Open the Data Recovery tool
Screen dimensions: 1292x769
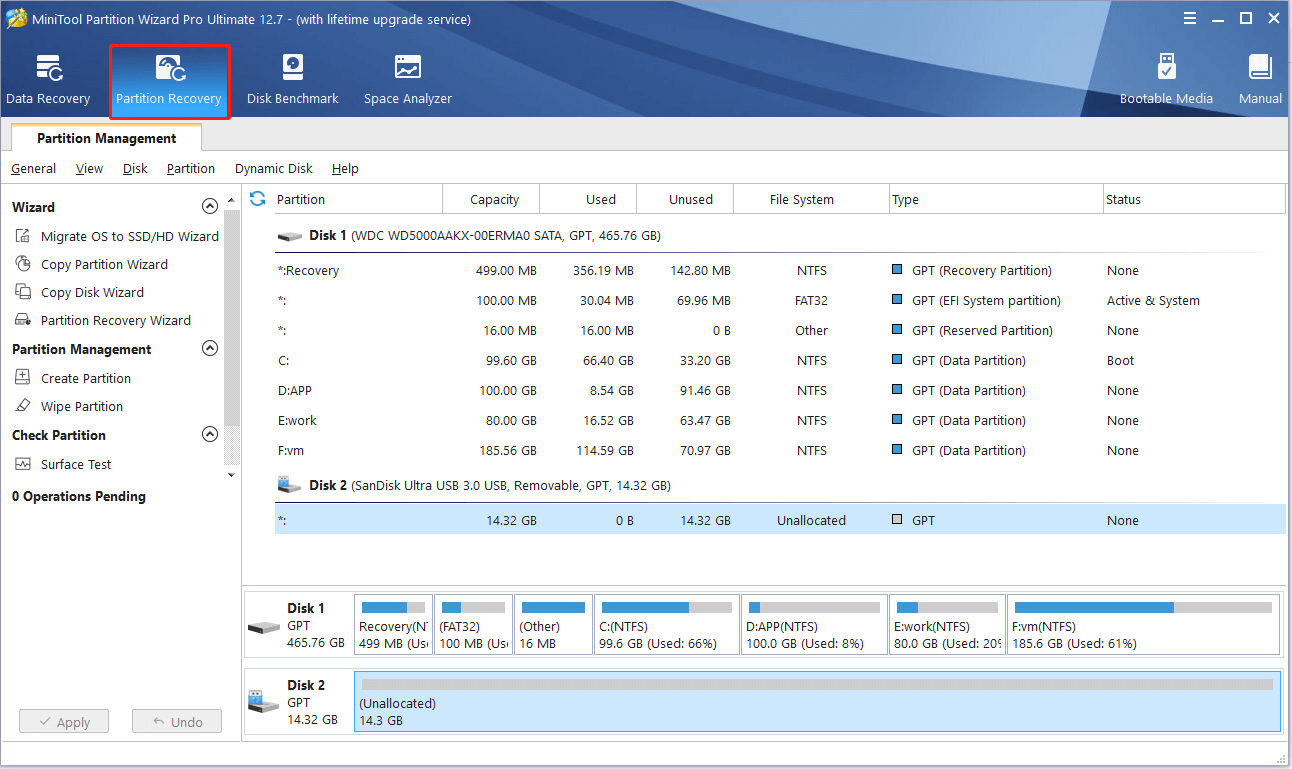[48, 80]
